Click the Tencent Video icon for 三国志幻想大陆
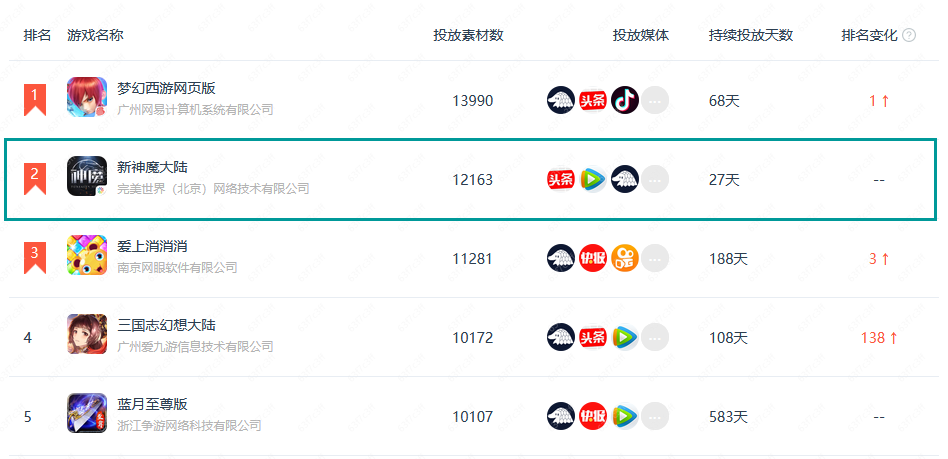 pos(625,337)
